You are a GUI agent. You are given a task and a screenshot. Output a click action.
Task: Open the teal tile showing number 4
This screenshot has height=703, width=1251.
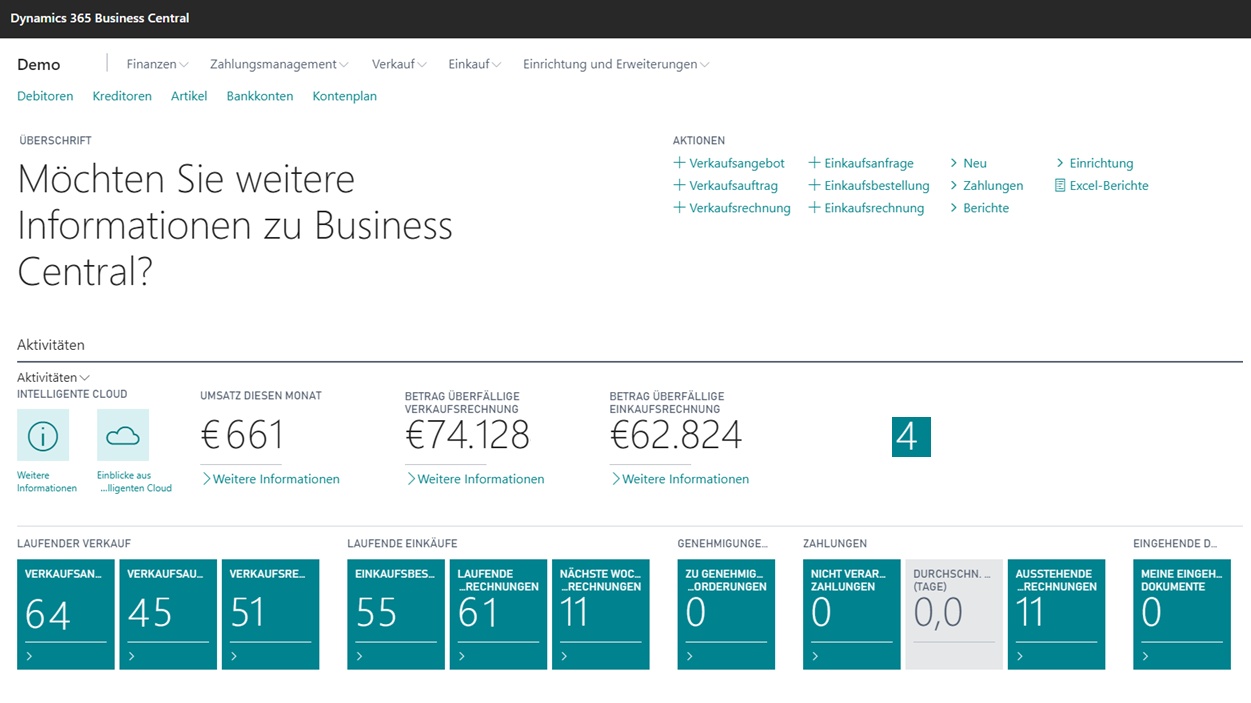tap(911, 437)
